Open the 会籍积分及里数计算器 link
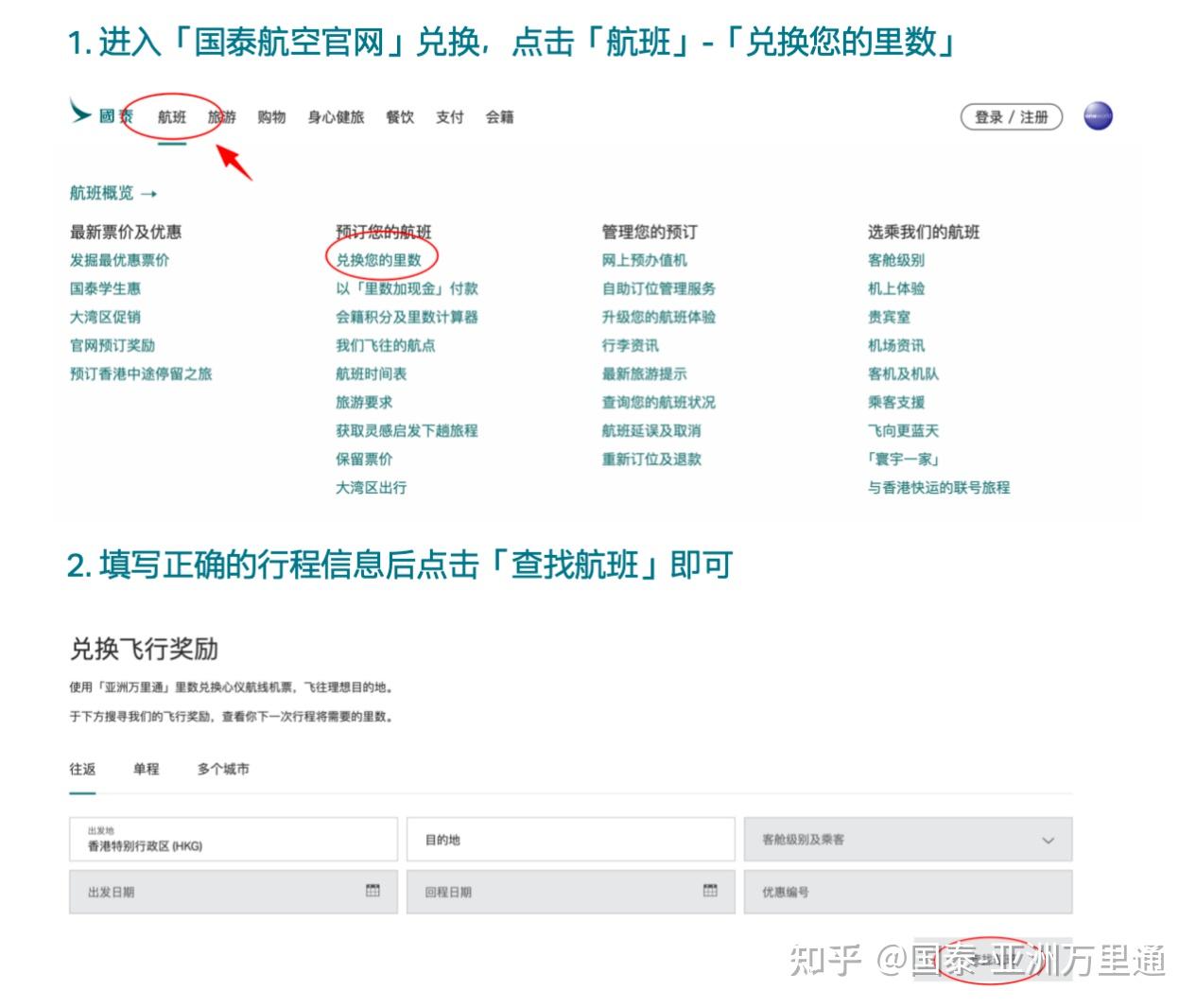This screenshot has height=1008, width=1196. [x=407, y=317]
